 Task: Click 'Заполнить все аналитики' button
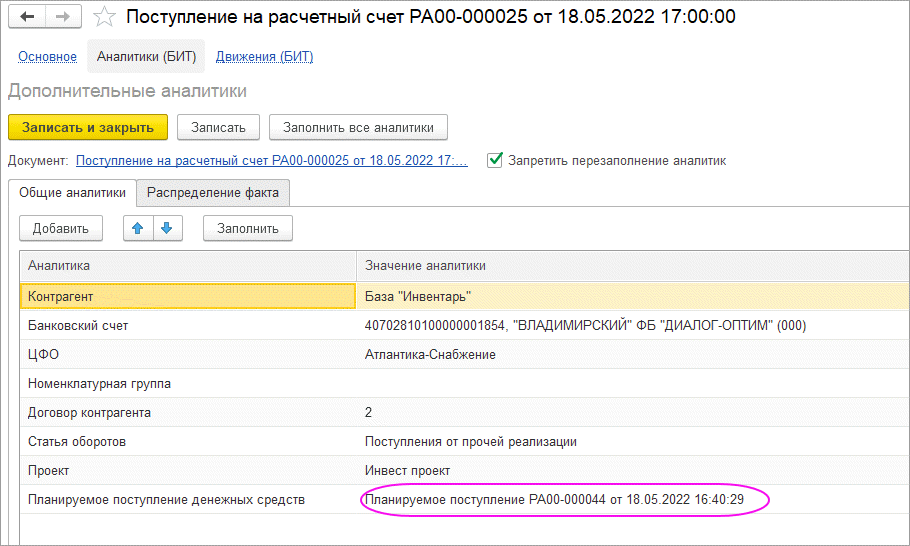coord(358,127)
